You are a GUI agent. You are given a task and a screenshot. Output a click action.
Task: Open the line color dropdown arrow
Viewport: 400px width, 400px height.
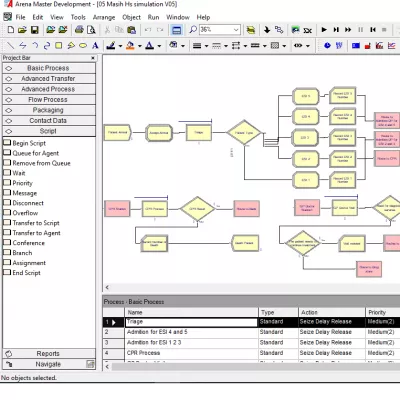tap(120, 46)
